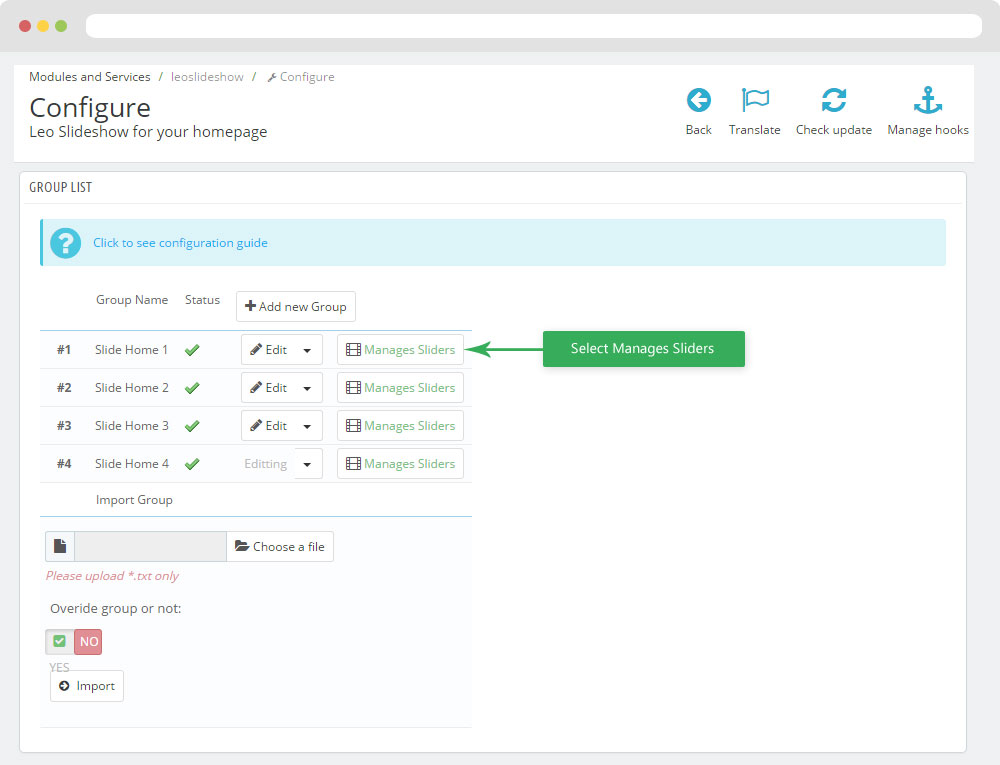Click the Back arrow icon
Viewport: 1000px width, 765px height.
click(698, 100)
